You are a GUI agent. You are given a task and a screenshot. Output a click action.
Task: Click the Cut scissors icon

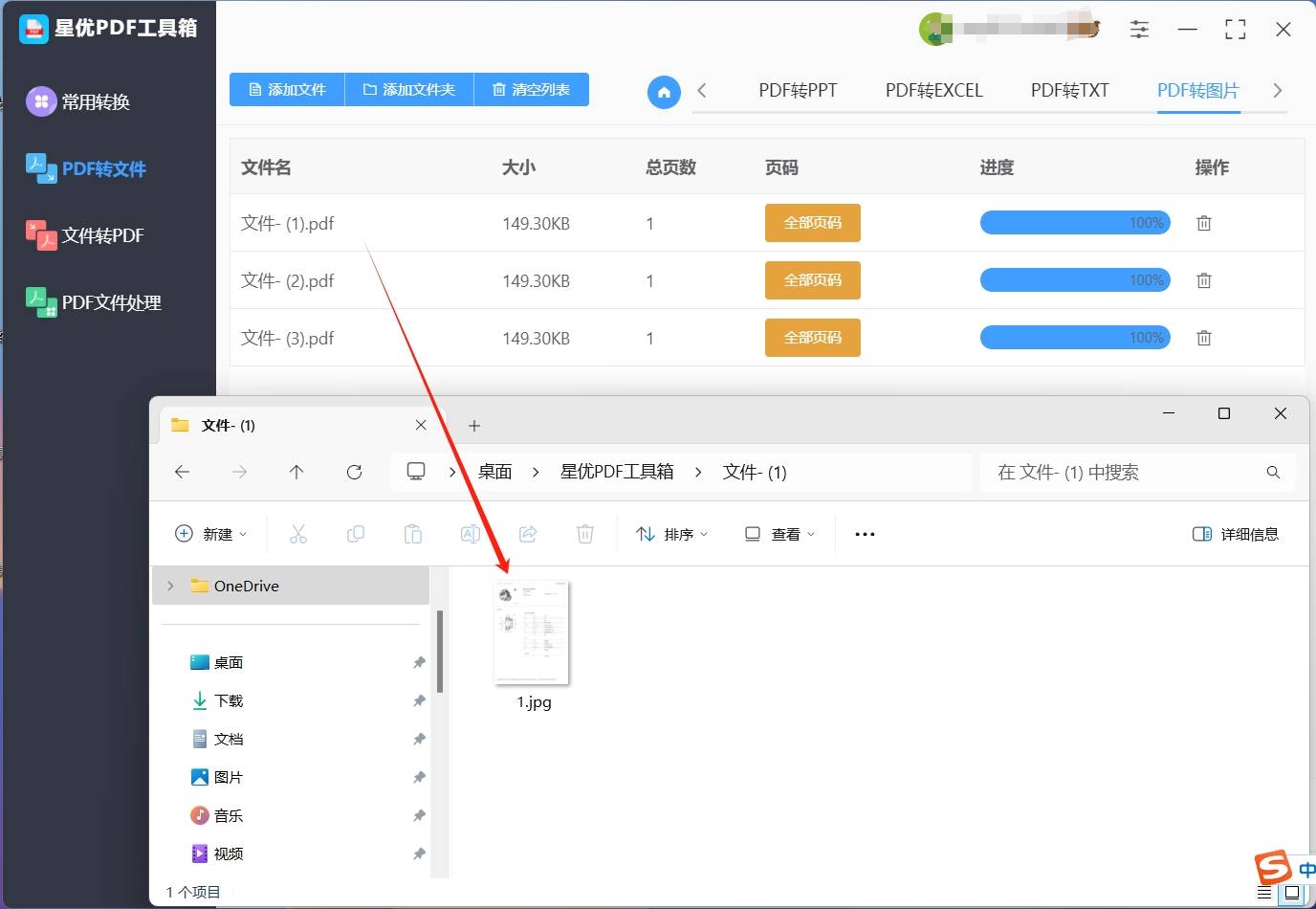point(298,534)
